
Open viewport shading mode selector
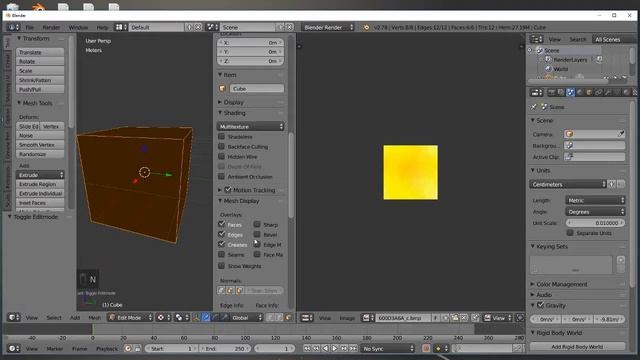tap(163, 317)
